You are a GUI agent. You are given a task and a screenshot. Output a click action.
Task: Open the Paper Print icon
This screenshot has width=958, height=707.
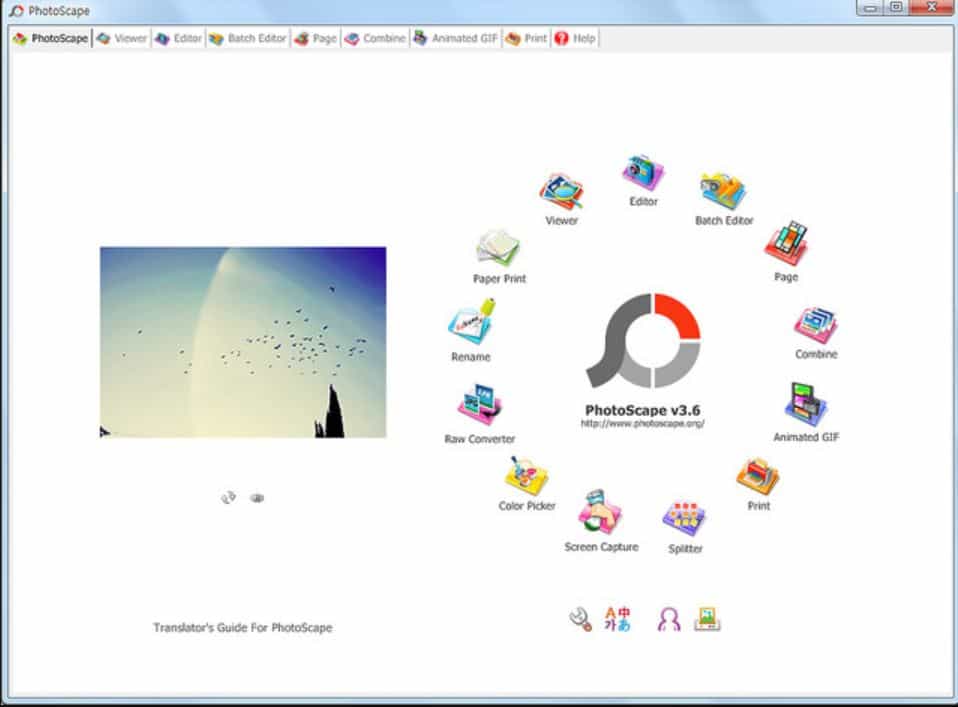click(498, 248)
